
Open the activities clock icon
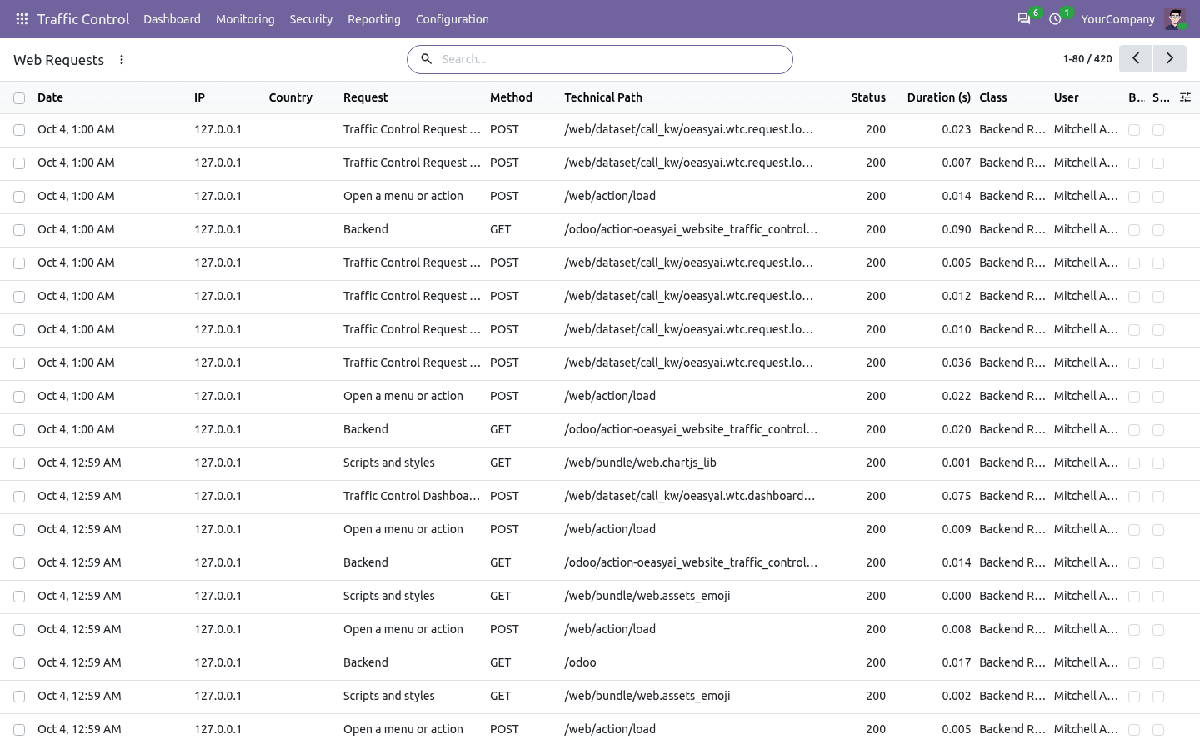(1055, 19)
